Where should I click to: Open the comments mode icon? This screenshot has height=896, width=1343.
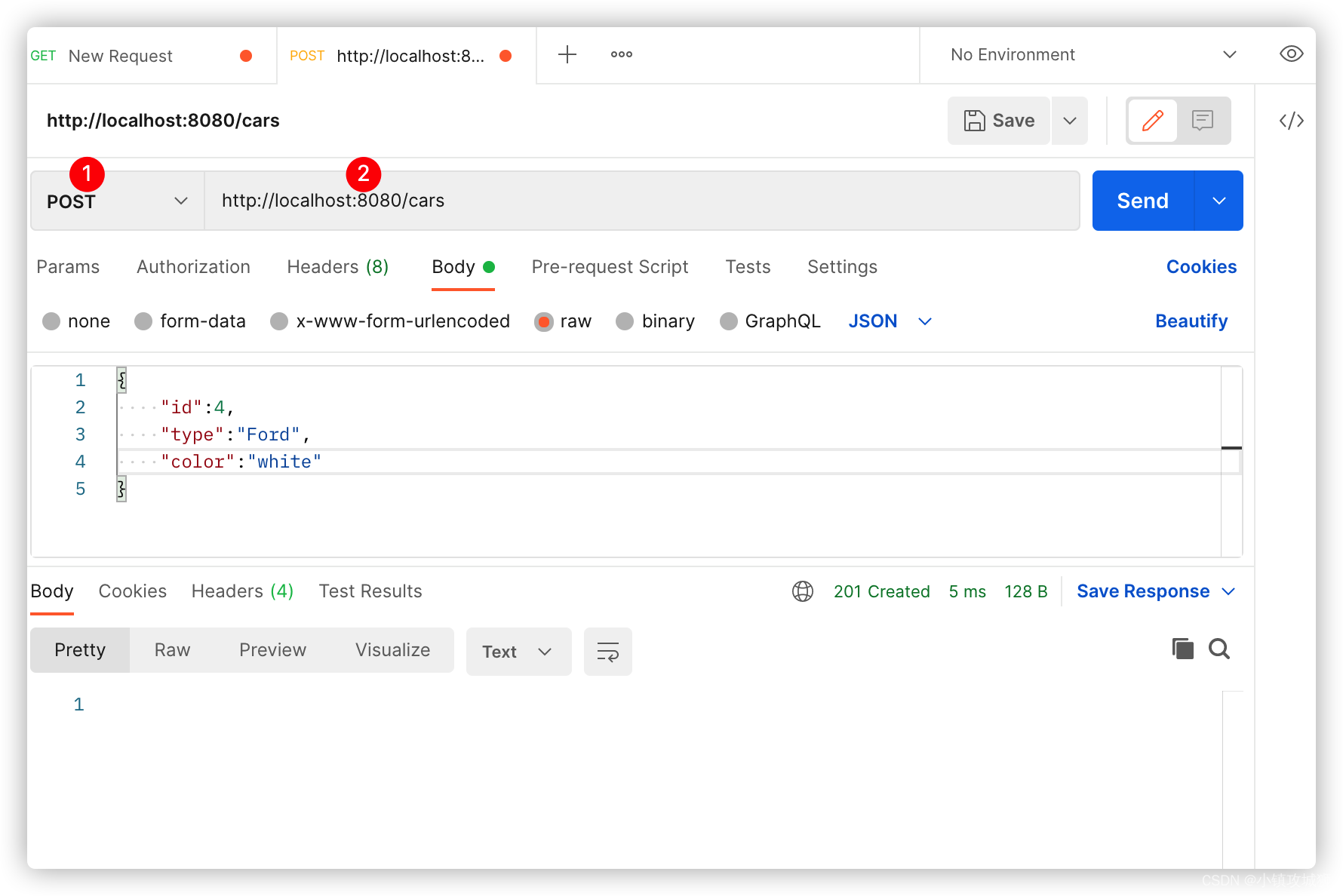point(1202,121)
